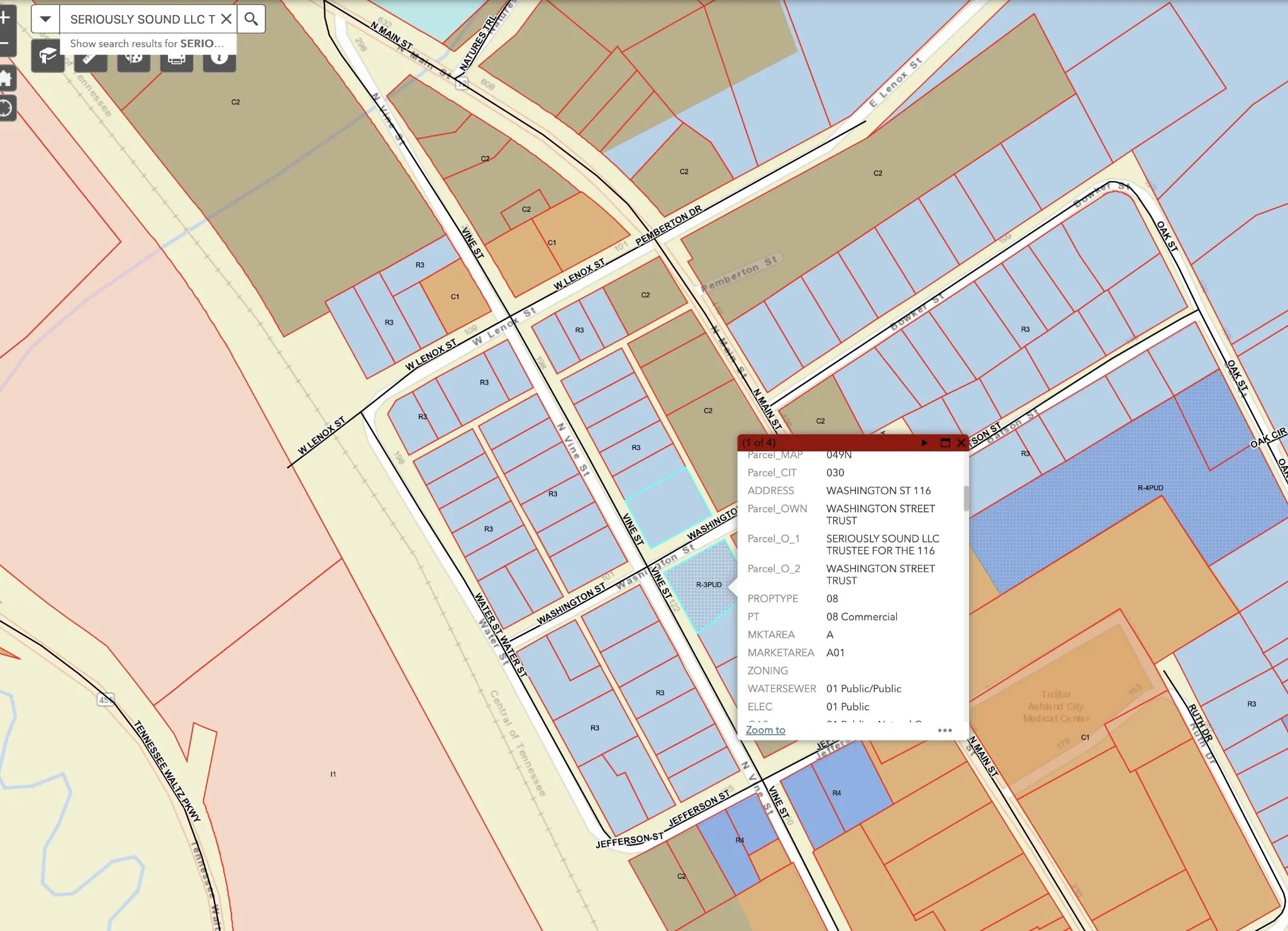Open the palette draw tool
The width and height of the screenshot is (1288, 931).
coord(133,62)
